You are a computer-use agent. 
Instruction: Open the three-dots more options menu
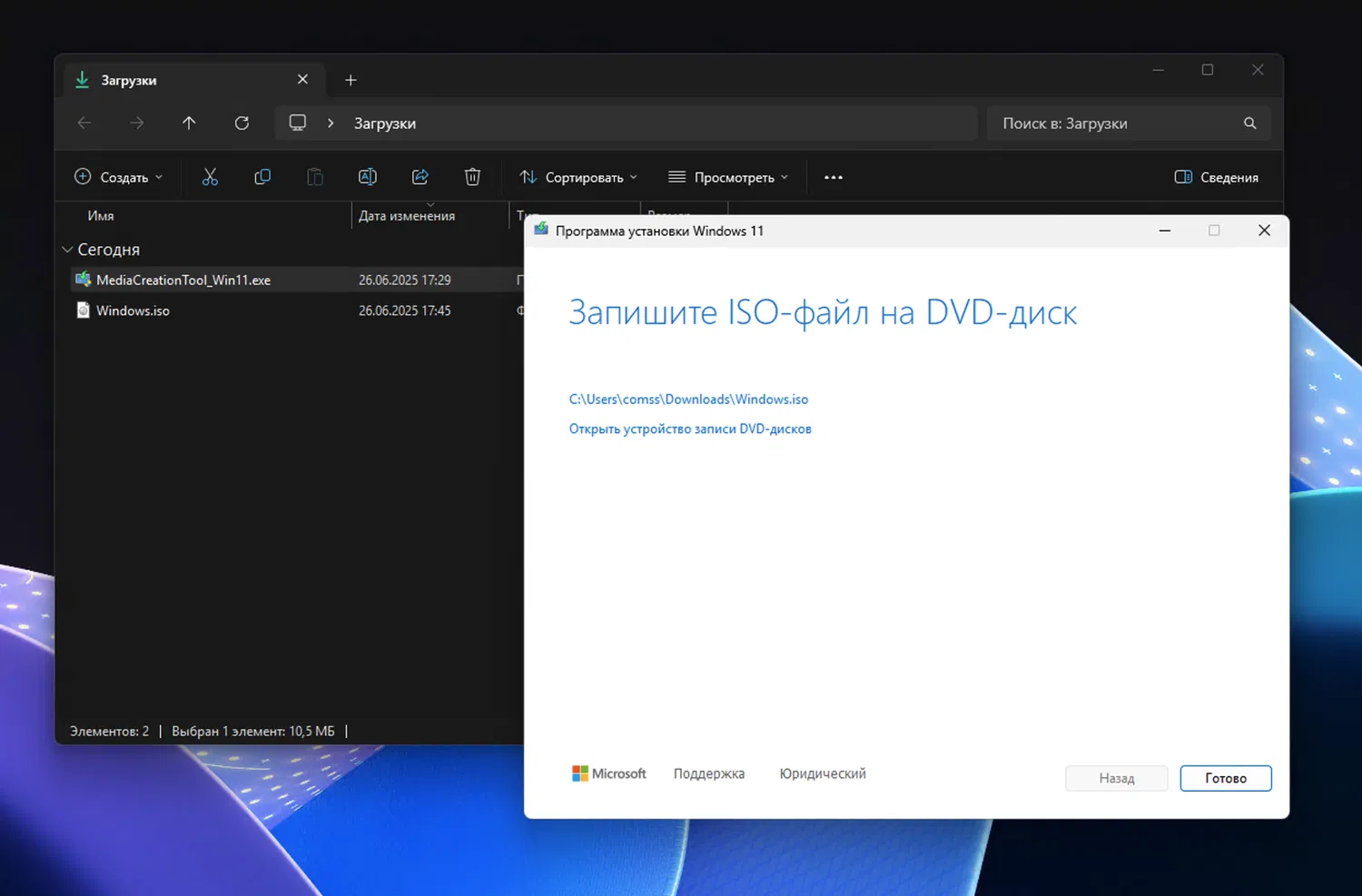tap(833, 177)
